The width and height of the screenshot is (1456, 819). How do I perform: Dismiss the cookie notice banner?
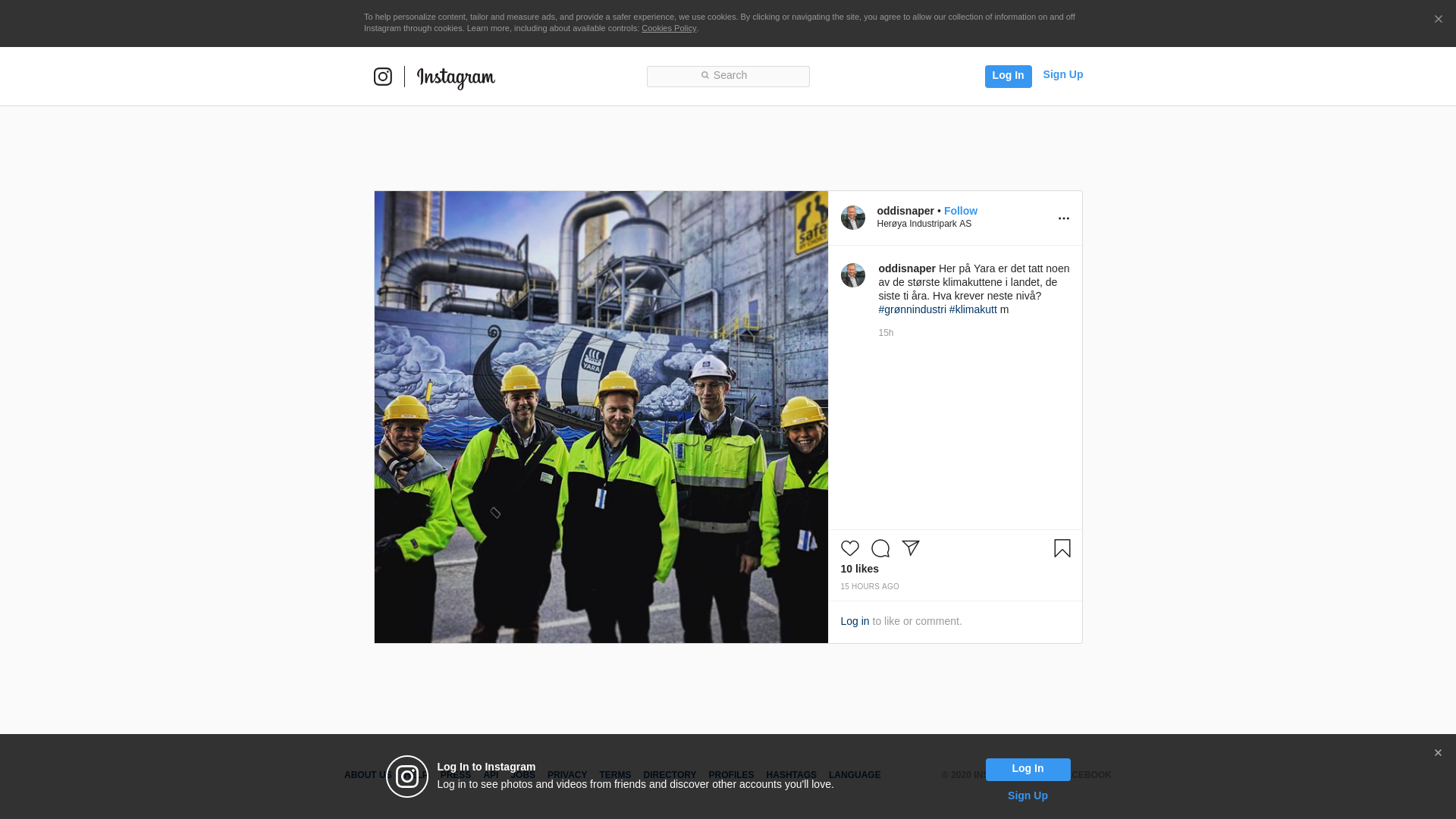pos(1438,20)
